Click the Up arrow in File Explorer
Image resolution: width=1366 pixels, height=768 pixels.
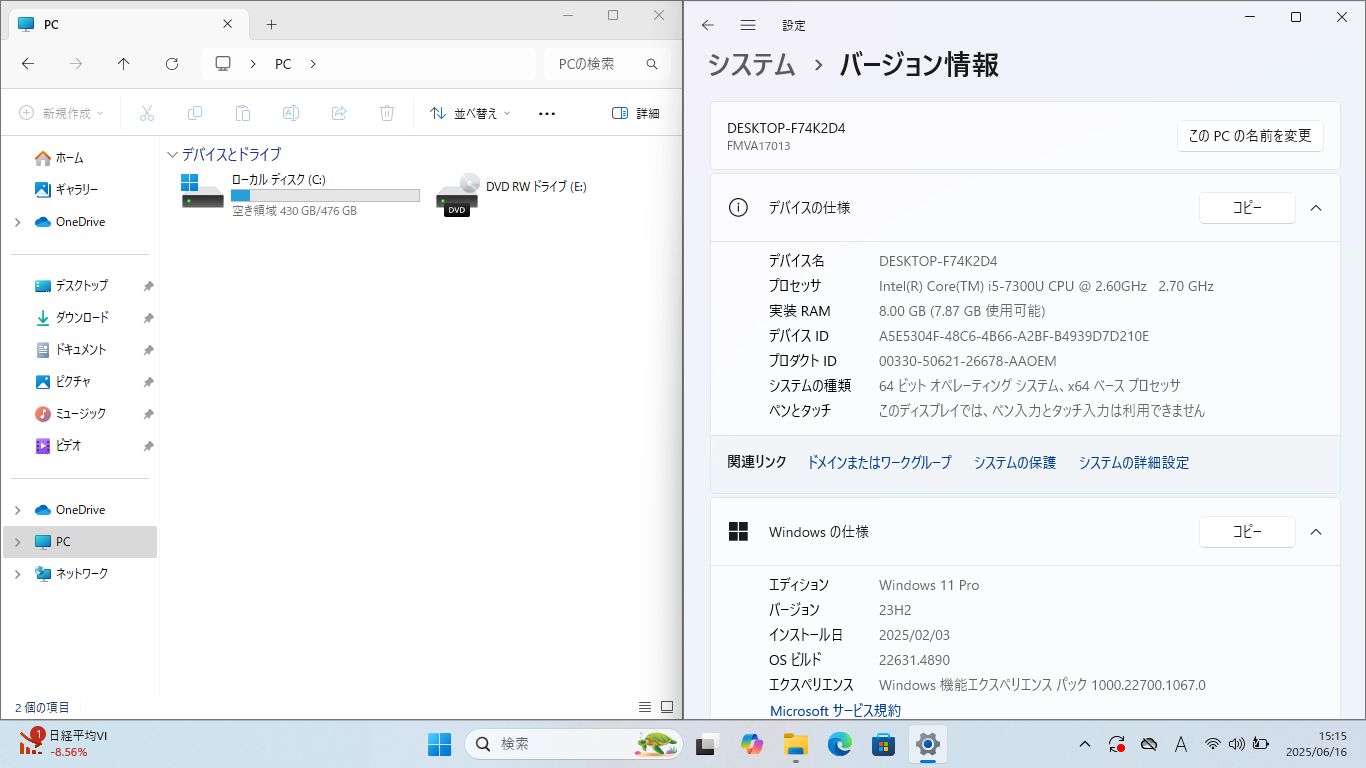click(x=123, y=63)
